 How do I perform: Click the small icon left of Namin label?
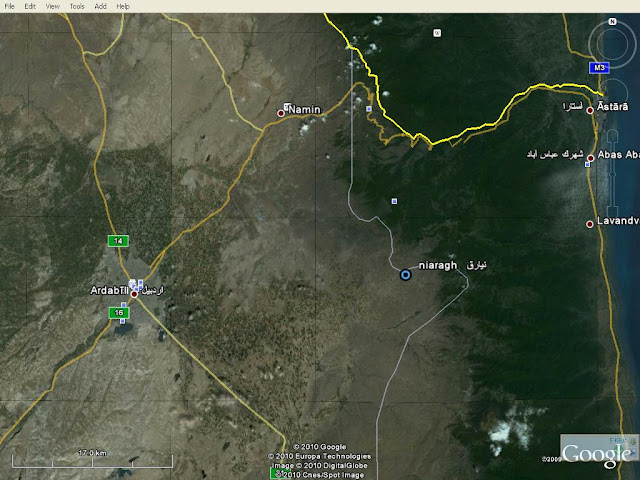click(x=287, y=106)
